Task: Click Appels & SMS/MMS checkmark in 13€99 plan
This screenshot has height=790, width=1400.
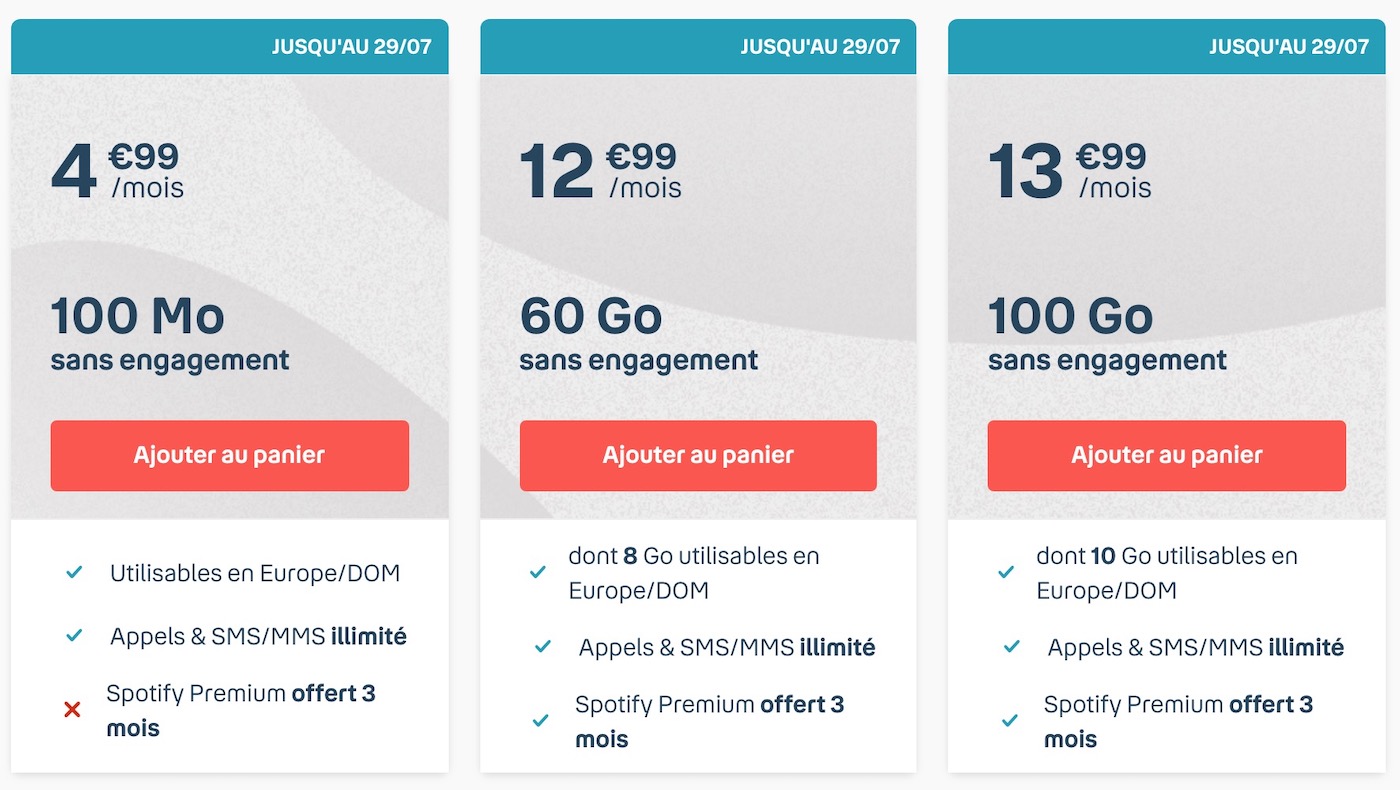Action: click(1011, 647)
